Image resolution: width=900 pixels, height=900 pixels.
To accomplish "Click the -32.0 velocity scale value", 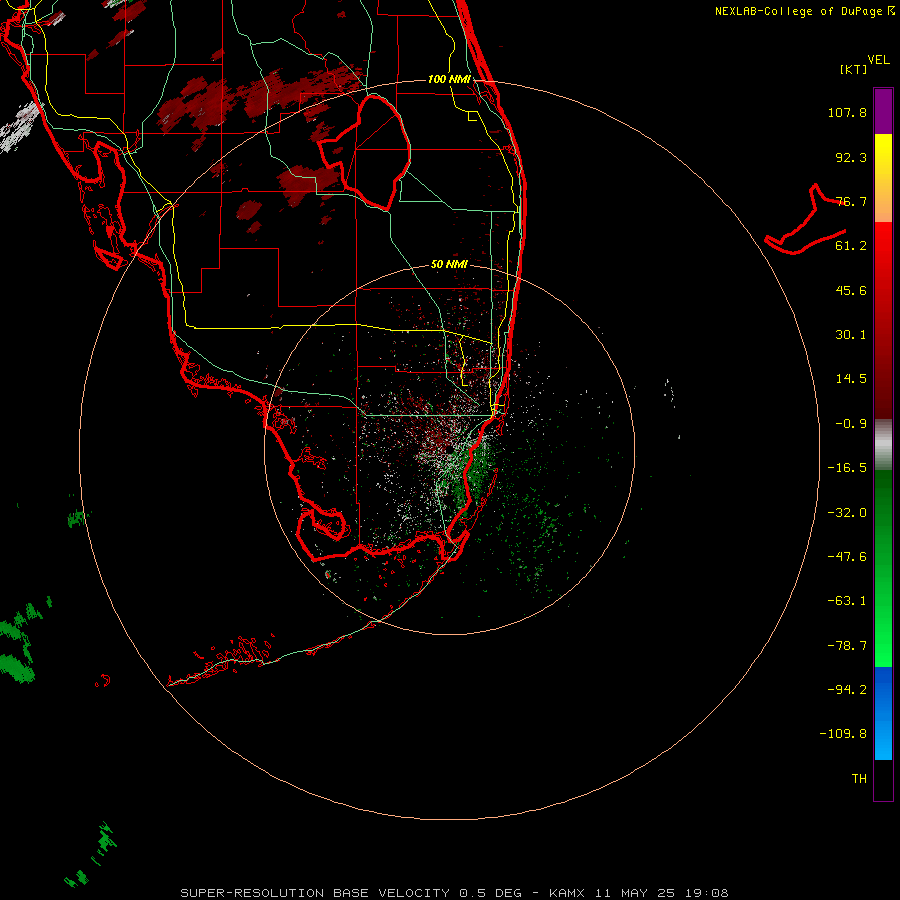I will (847, 513).
